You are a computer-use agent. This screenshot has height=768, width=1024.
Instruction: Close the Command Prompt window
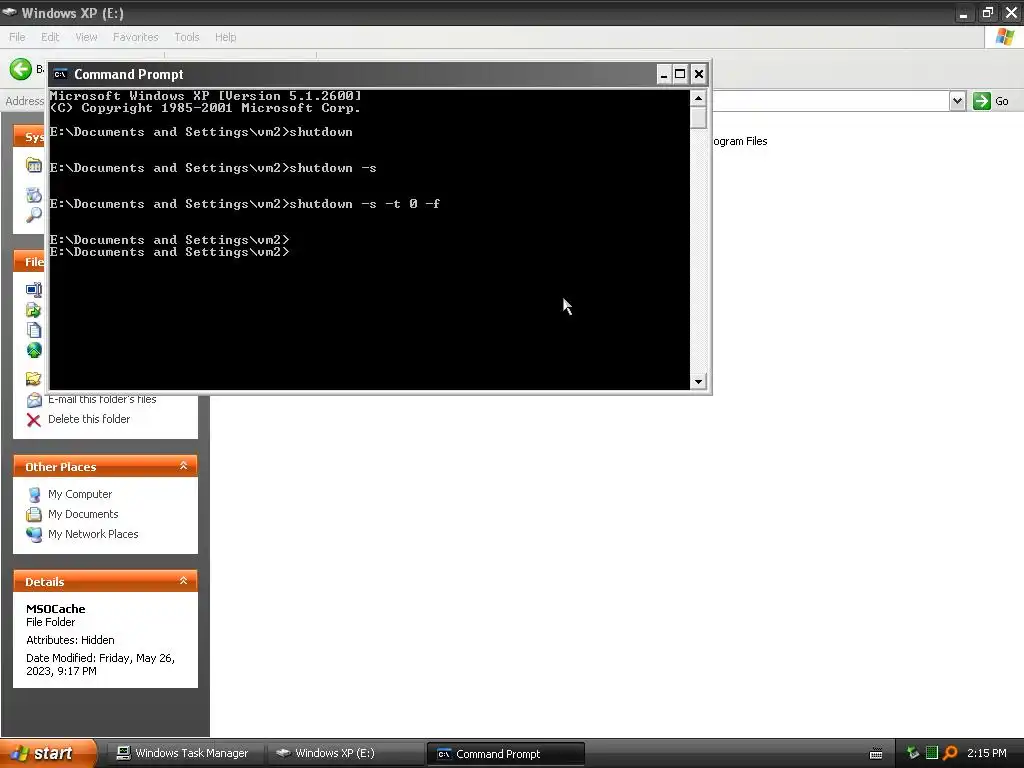(x=699, y=74)
